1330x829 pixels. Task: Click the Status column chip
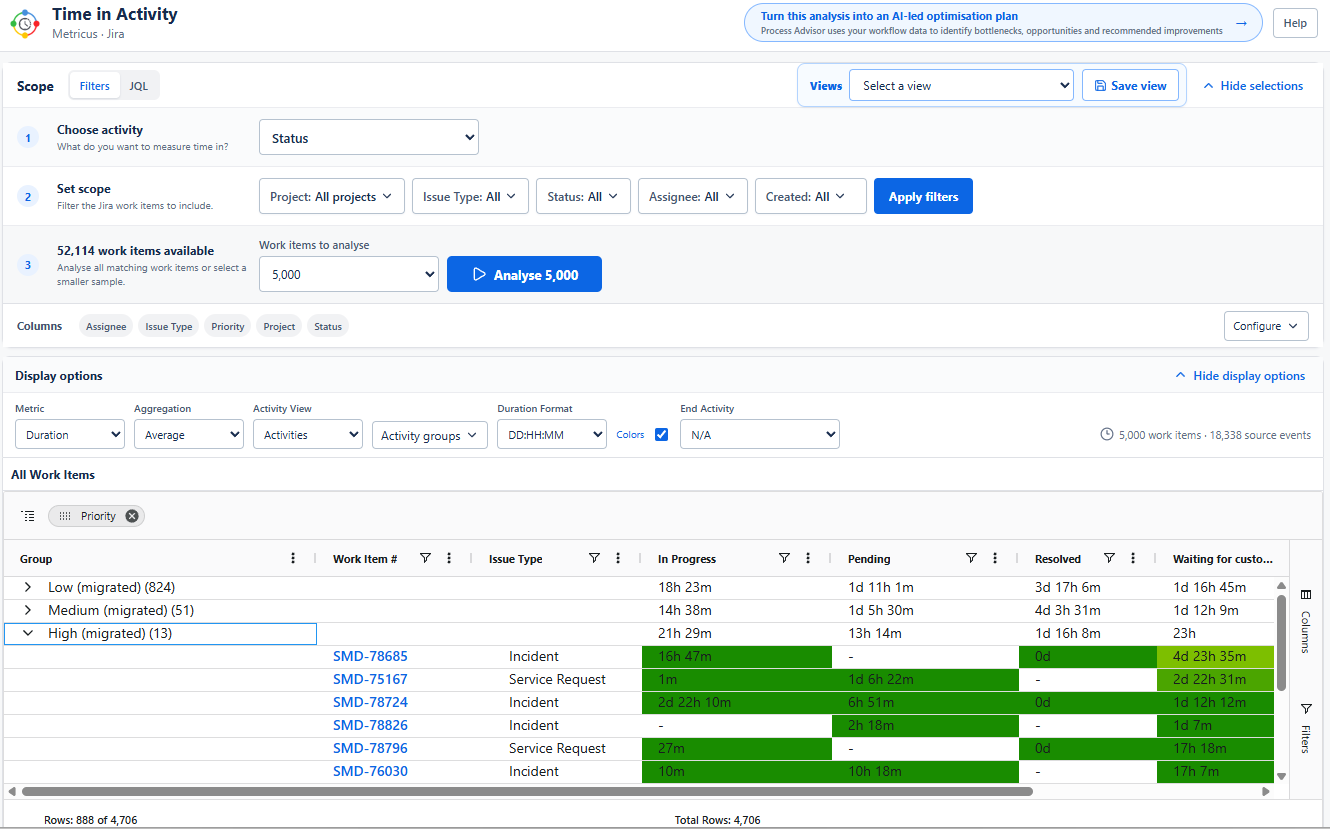click(x=328, y=326)
